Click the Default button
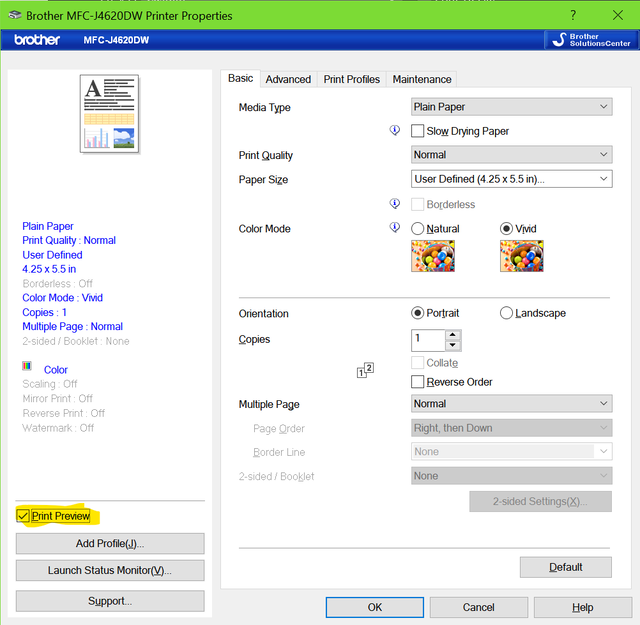The width and height of the screenshot is (640, 625). pyautogui.click(x=566, y=567)
